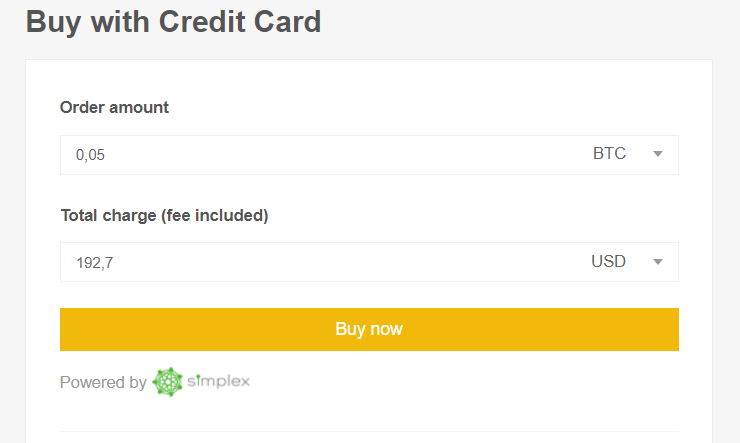Click the 0,05 value in Order amount
The width and height of the screenshot is (740, 443).
(90, 155)
